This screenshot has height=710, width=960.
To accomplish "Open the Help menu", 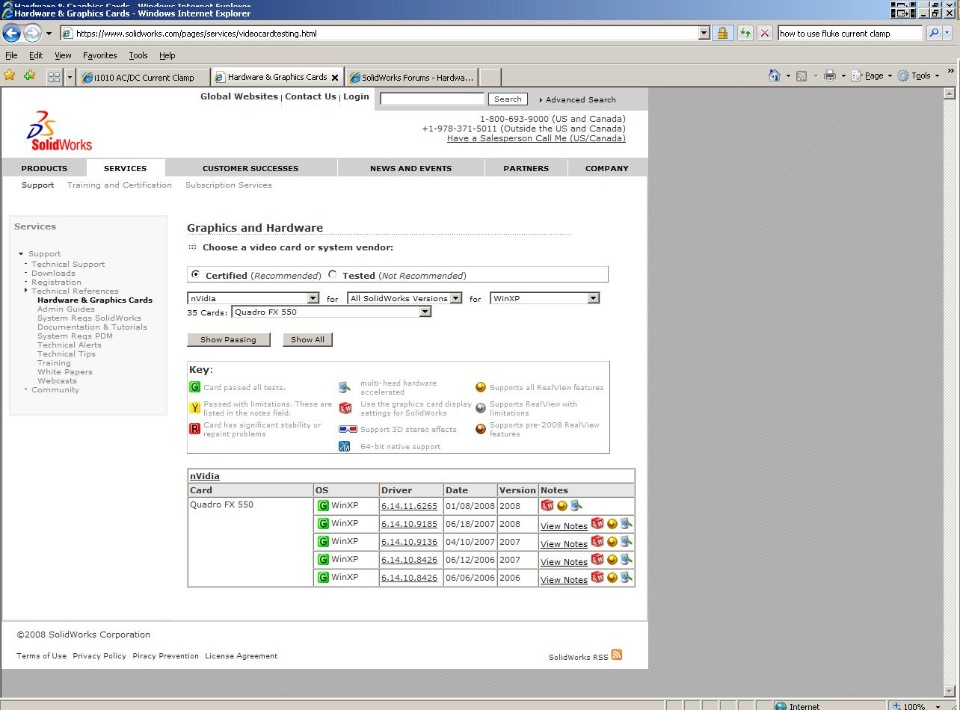I will tap(167, 55).
